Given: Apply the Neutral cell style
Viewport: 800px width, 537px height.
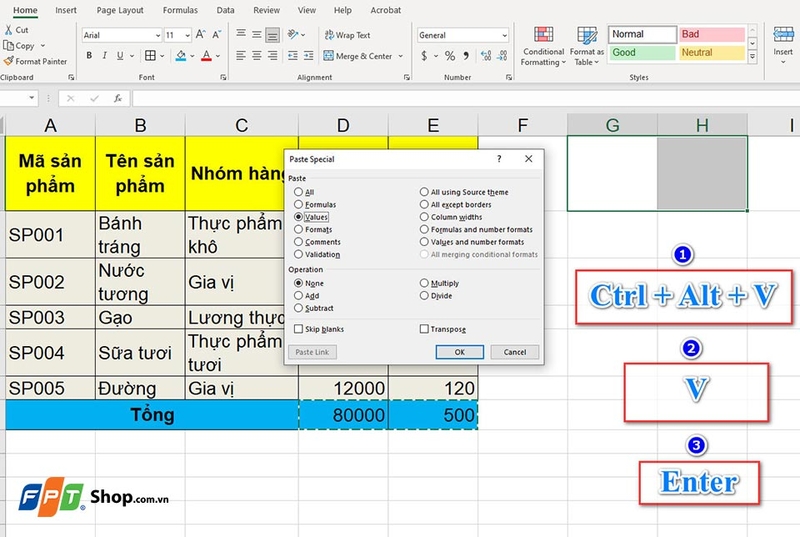Looking at the screenshot, I should point(712,53).
